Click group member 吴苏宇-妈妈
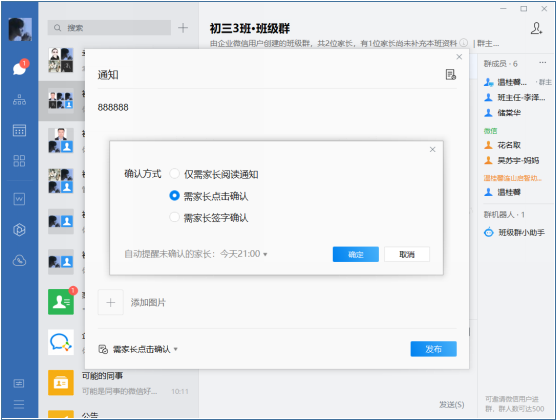The image size is (556, 420). tap(512, 160)
